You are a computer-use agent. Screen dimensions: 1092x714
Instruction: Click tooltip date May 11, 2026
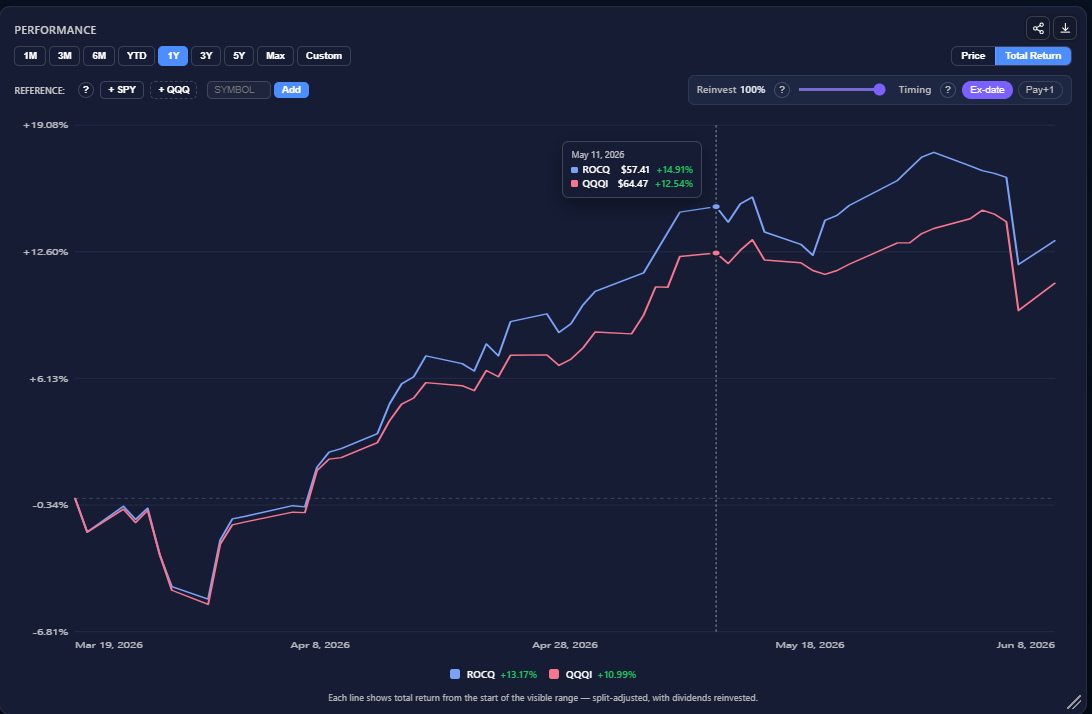pos(598,155)
